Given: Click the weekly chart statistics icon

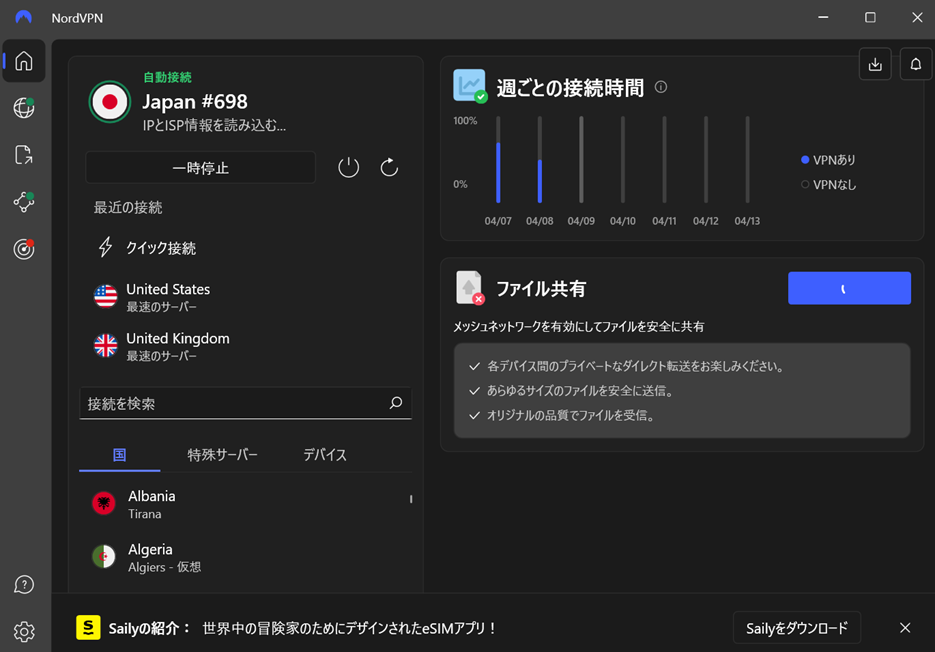Looking at the screenshot, I should [470, 86].
